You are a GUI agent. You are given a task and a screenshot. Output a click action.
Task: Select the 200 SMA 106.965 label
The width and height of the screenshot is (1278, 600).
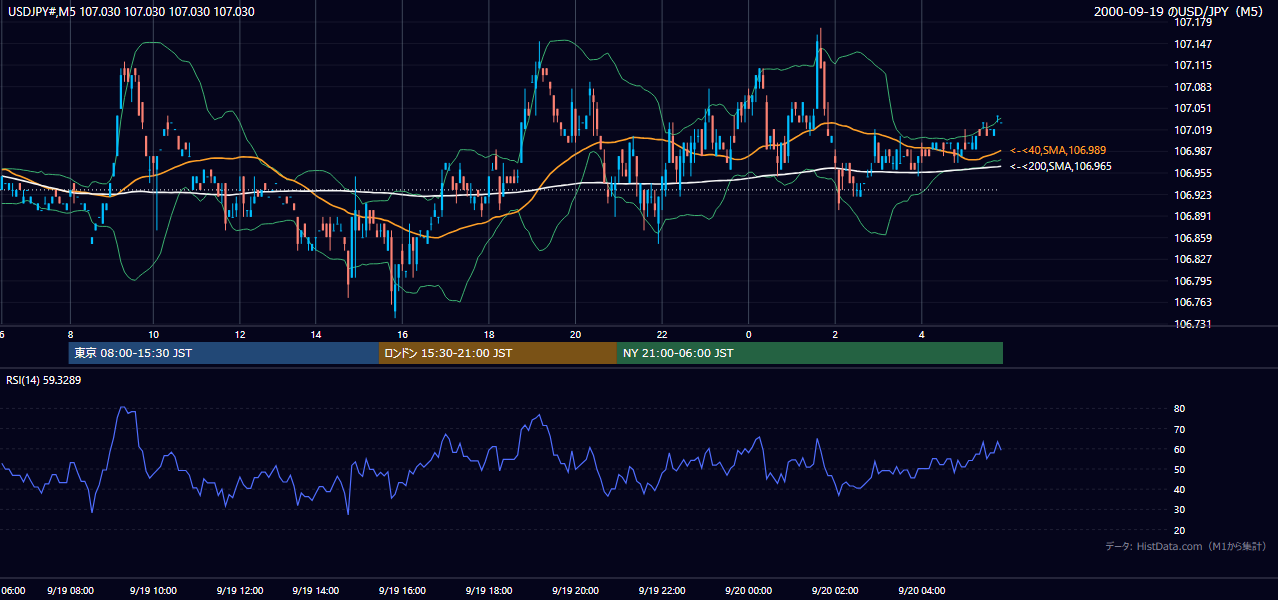pyautogui.click(x=1060, y=166)
